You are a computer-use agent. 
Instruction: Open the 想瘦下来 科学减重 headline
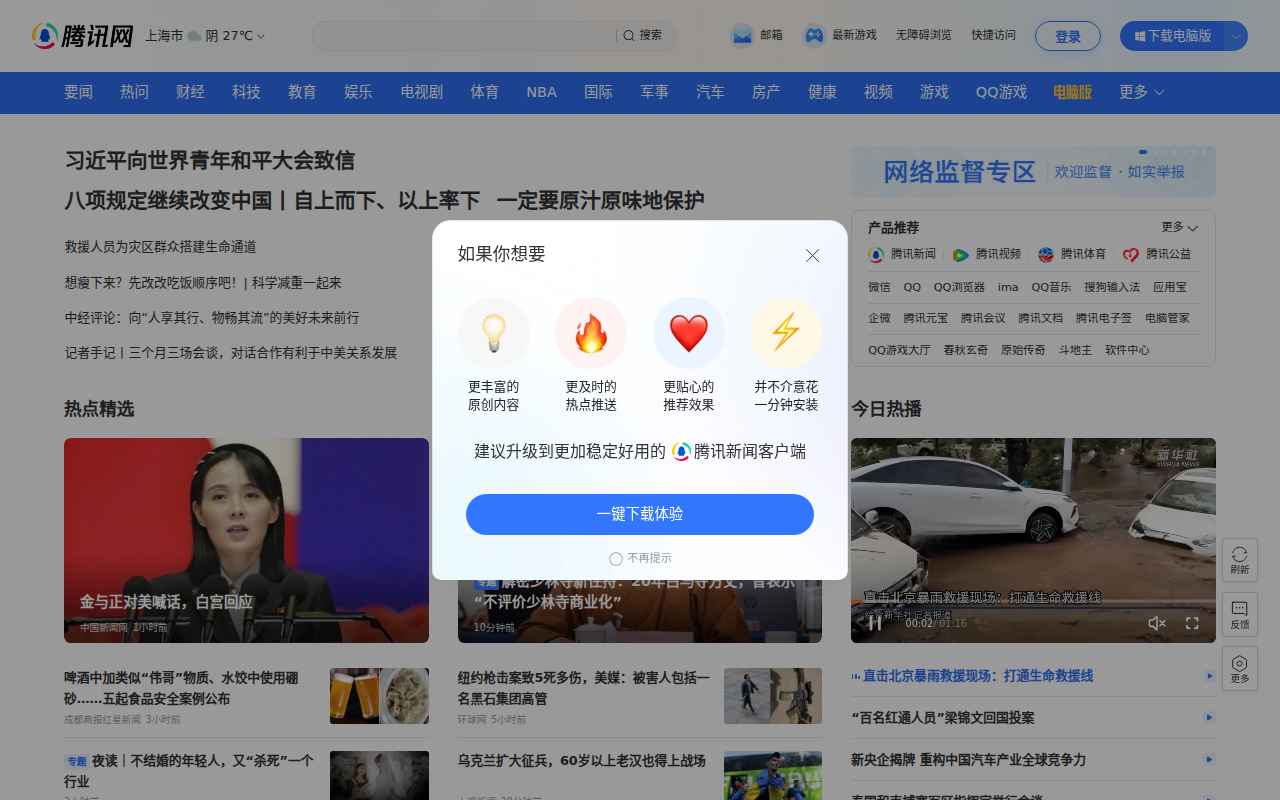pyautogui.click(x=203, y=283)
